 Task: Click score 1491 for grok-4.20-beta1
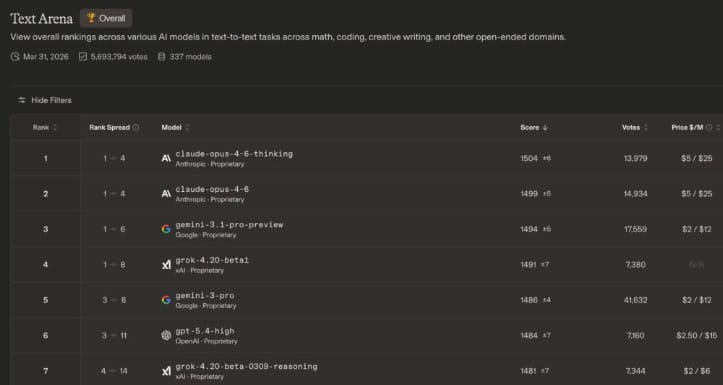point(529,265)
